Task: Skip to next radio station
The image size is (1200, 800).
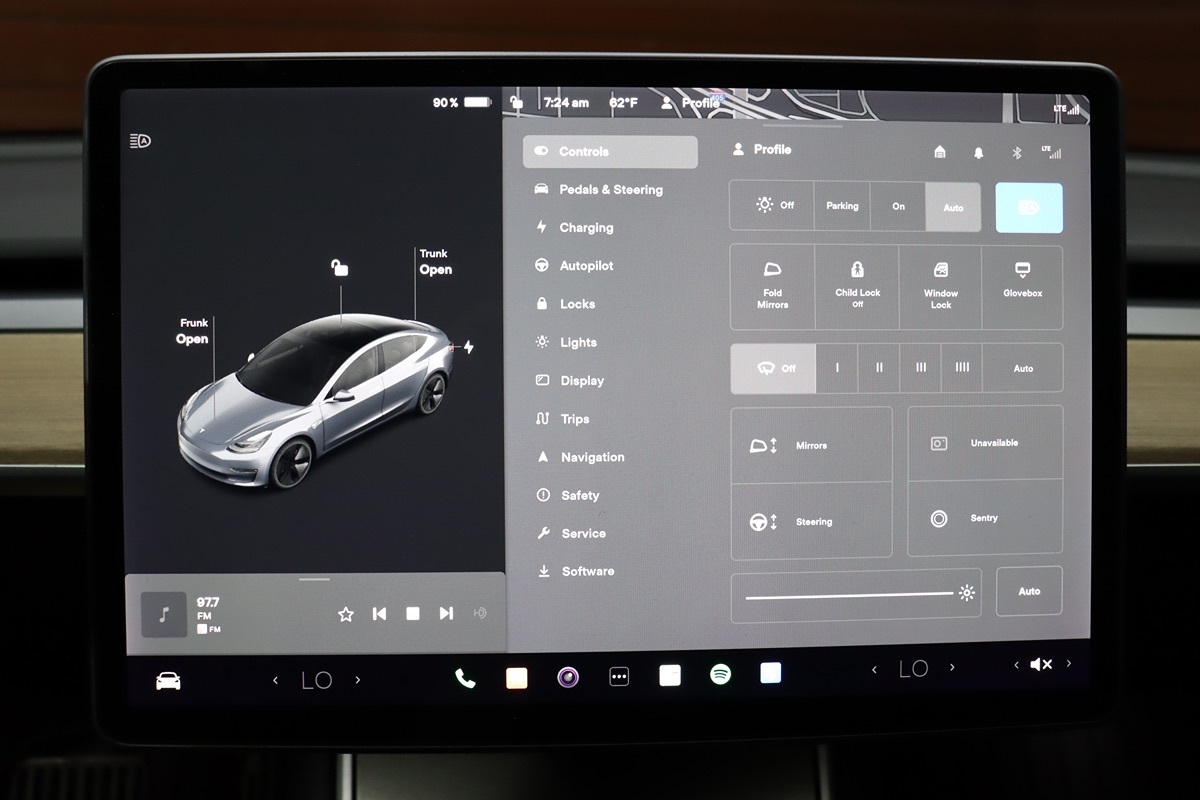Action: click(446, 613)
